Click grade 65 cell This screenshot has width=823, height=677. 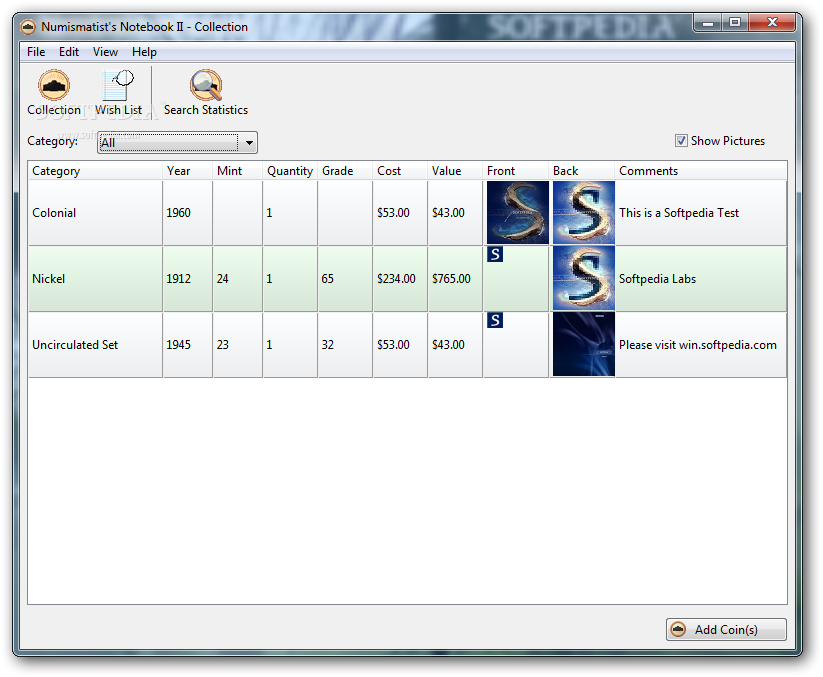coord(345,279)
